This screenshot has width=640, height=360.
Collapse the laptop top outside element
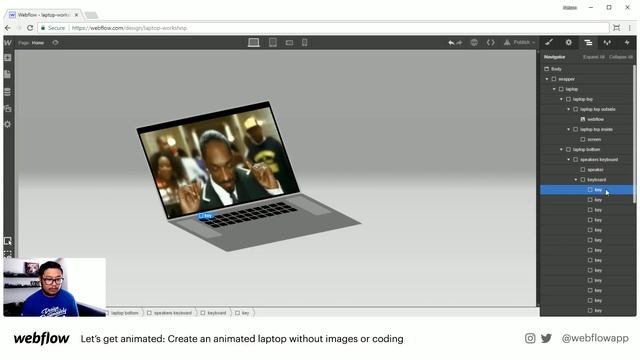click(569, 109)
